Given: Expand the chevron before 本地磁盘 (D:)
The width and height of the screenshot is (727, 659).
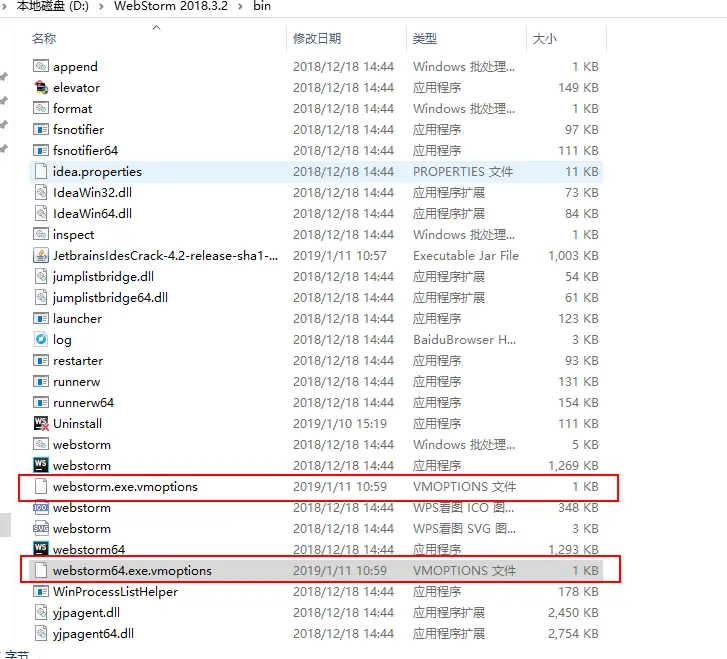Looking at the screenshot, I should [4, 6].
